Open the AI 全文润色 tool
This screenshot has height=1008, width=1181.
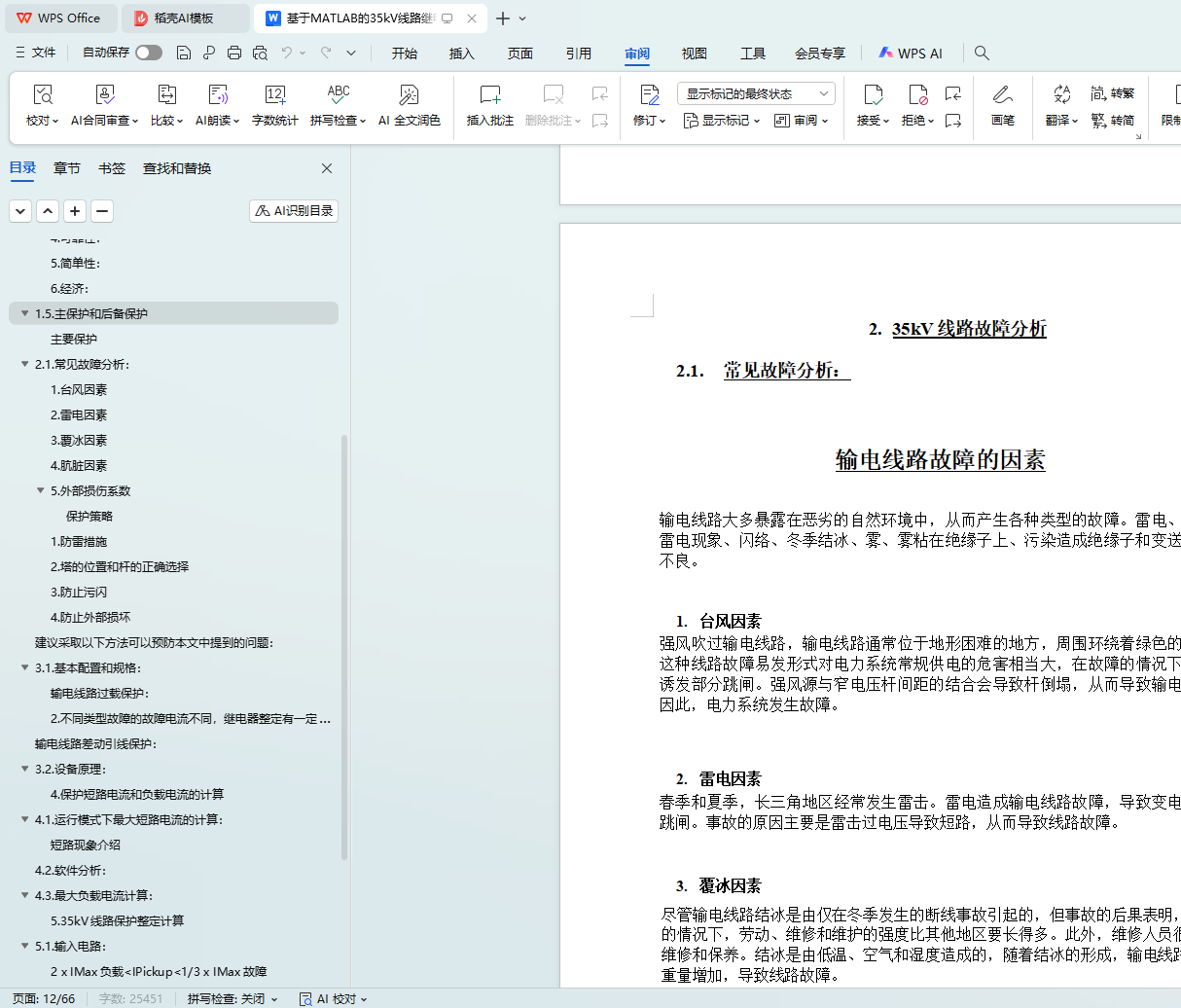409,95
